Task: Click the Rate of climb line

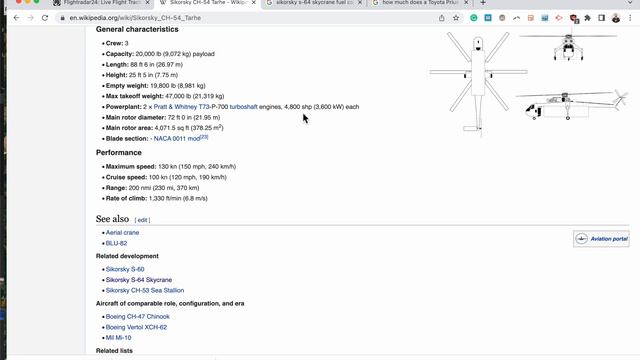Action: coord(156,198)
